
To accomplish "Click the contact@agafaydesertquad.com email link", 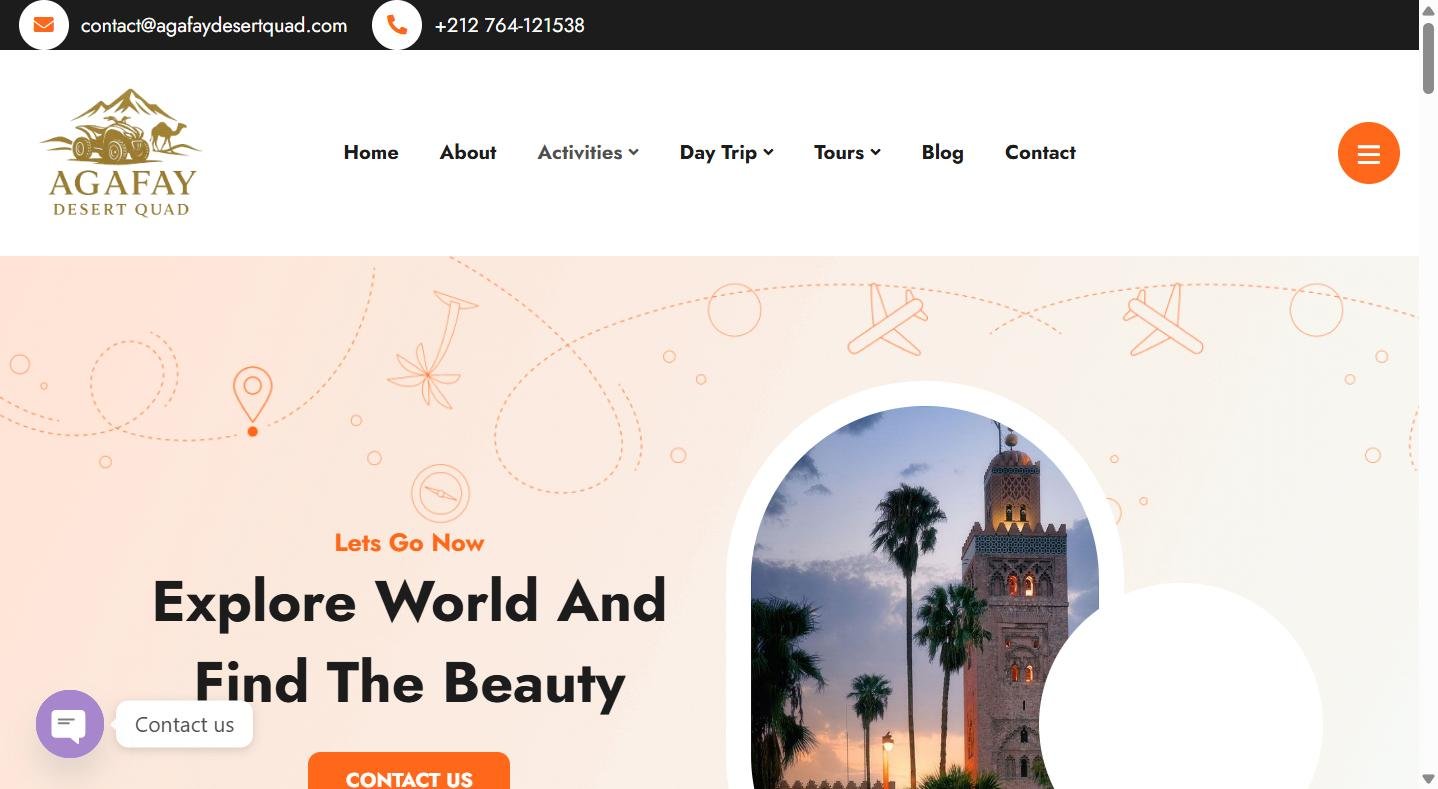I will [x=214, y=26].
